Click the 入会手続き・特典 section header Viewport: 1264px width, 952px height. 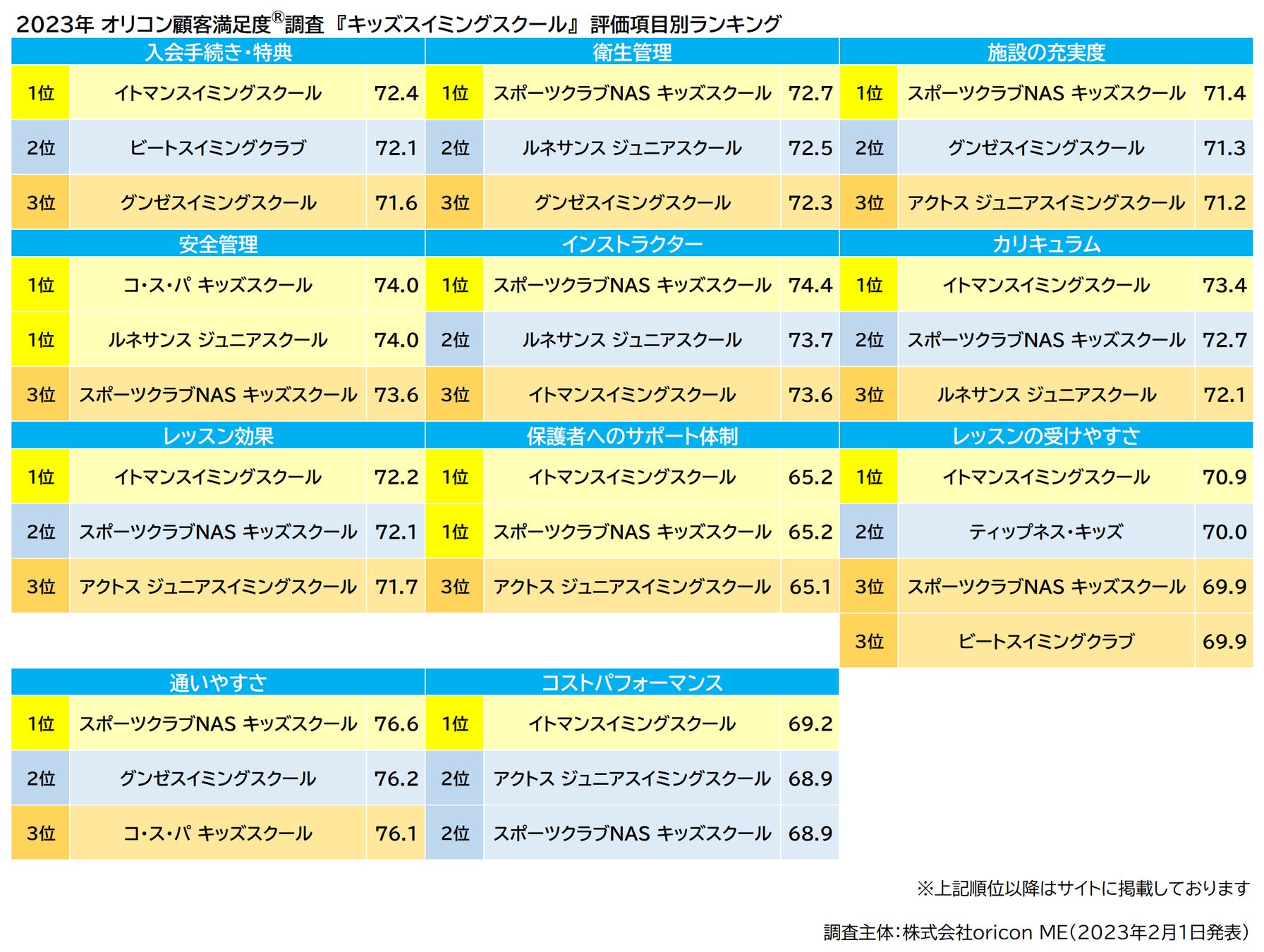(218, 52)
